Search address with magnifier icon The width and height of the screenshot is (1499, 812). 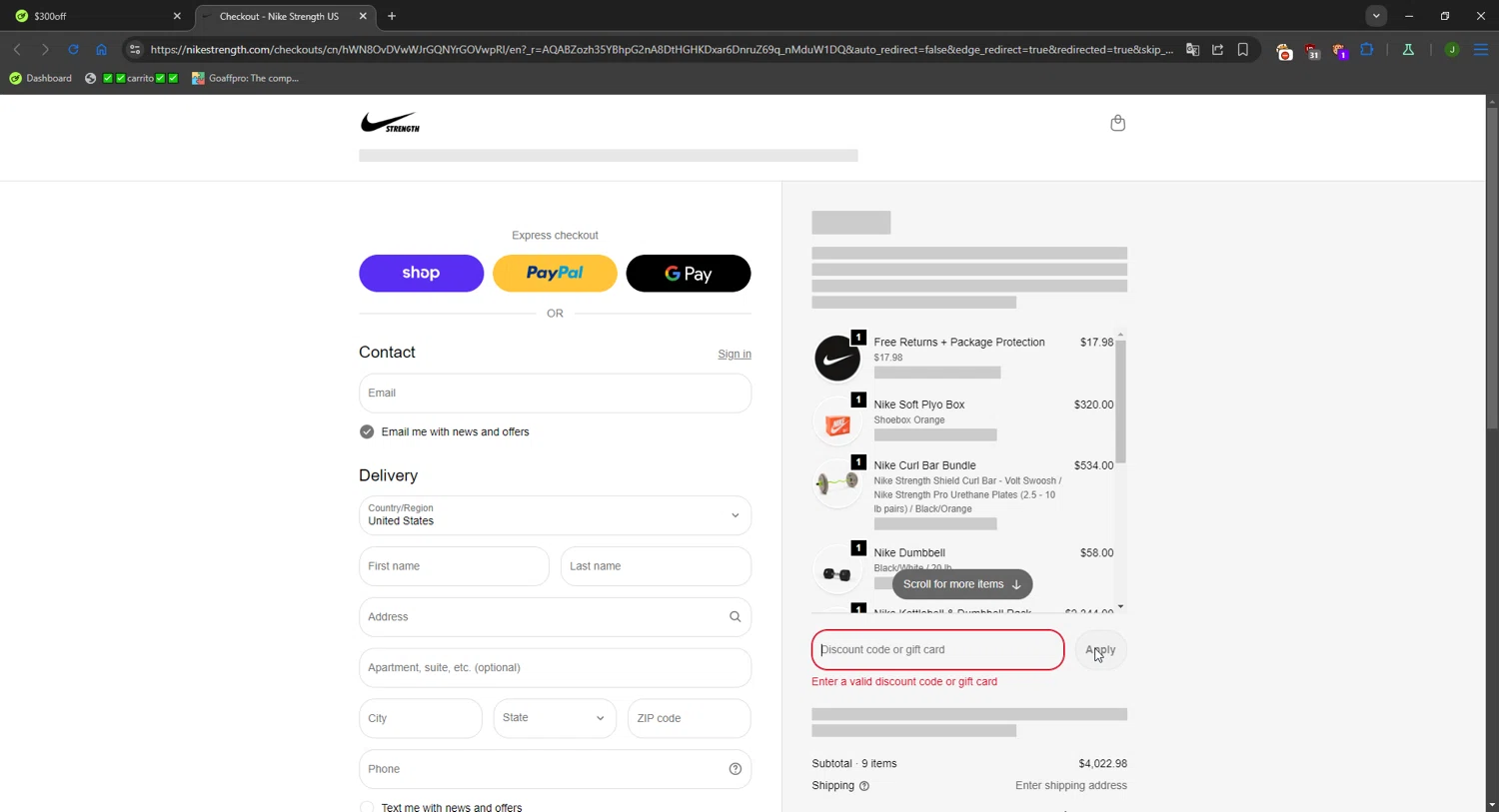tap(735, 617)
